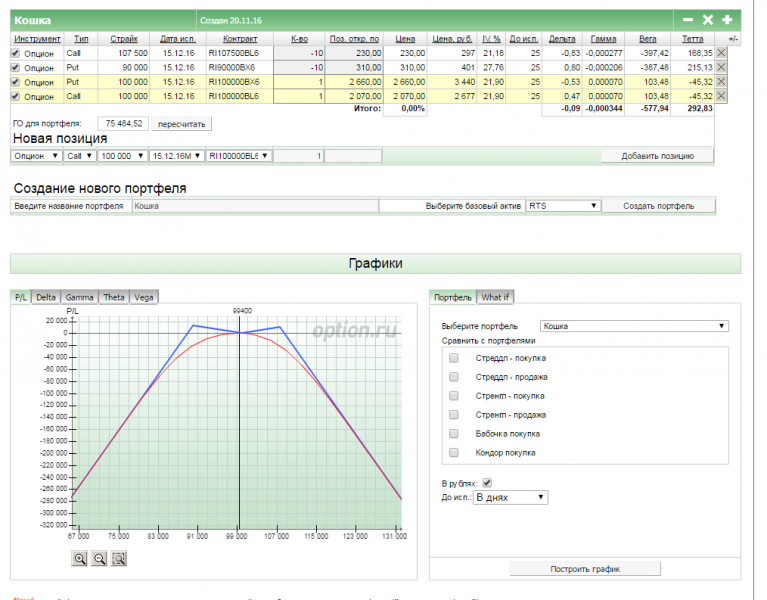Click the plus icon in portfolio header
The image size is (767, 600).
tap(727, 19)
